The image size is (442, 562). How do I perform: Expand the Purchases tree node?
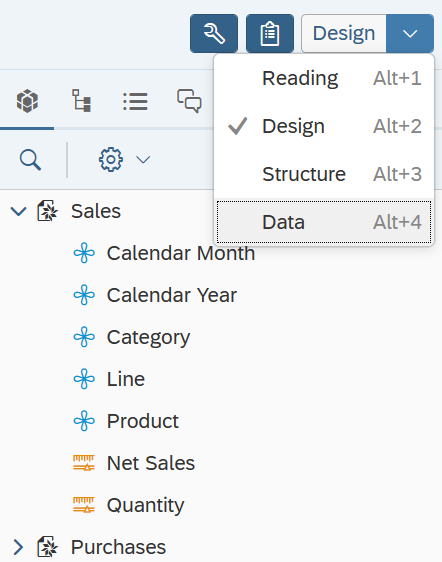18,547
